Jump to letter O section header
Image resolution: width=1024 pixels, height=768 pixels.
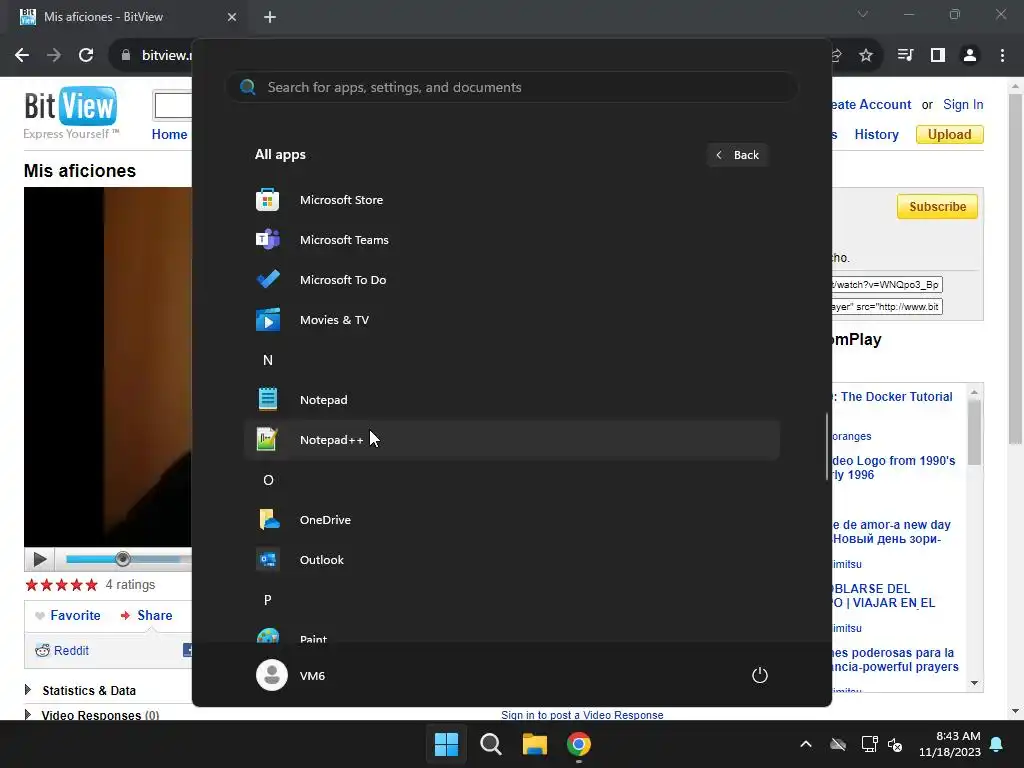[268, 480]
